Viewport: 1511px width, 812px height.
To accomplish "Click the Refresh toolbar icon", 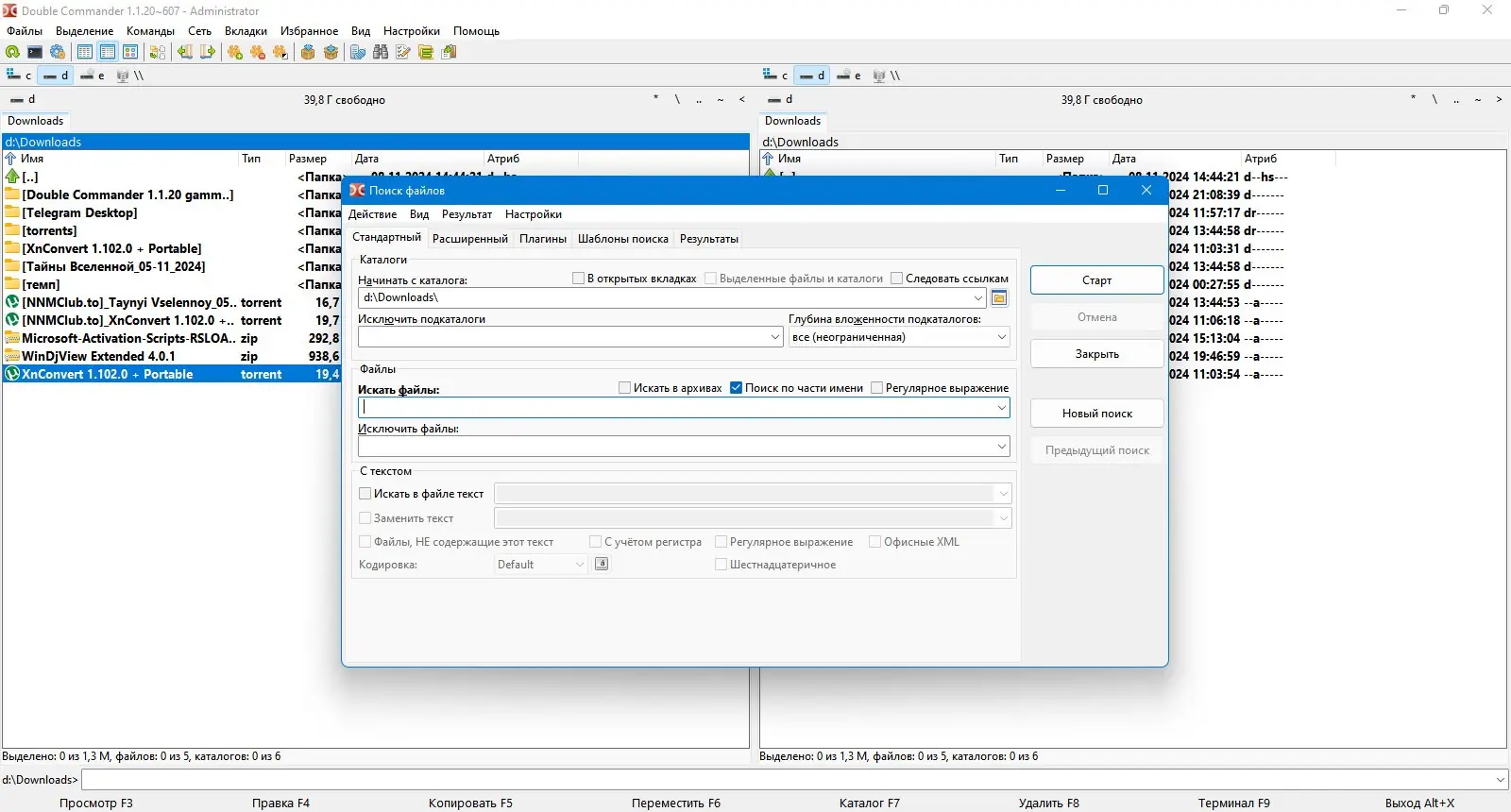I will [x=12, y=53].
